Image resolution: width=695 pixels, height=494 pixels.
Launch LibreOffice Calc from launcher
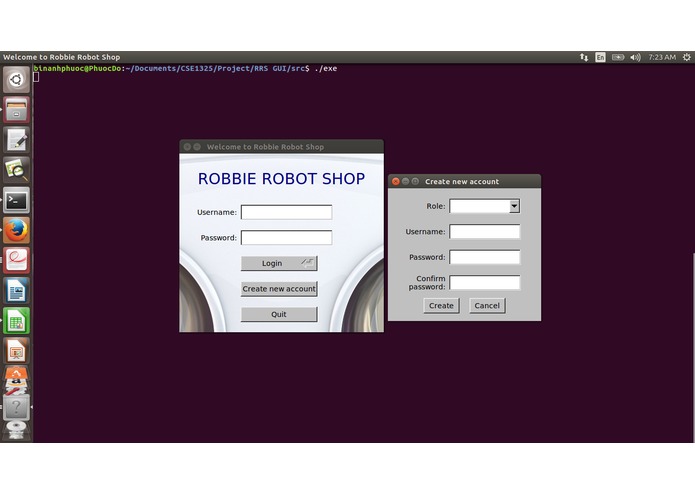(16, 321)
